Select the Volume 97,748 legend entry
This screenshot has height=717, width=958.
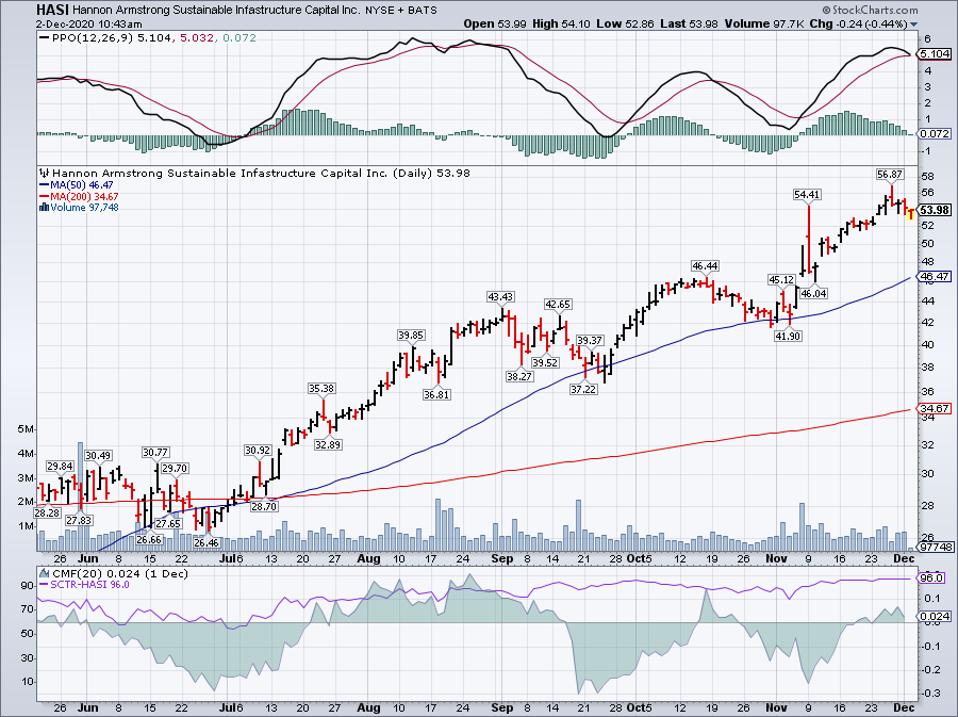click(84, 207)
